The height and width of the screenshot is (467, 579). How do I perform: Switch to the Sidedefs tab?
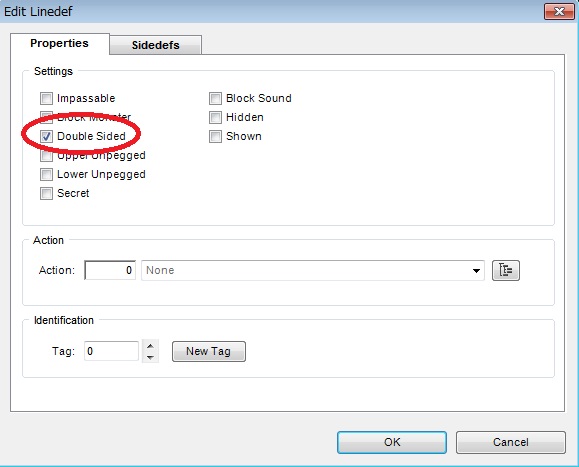(155, 45)
